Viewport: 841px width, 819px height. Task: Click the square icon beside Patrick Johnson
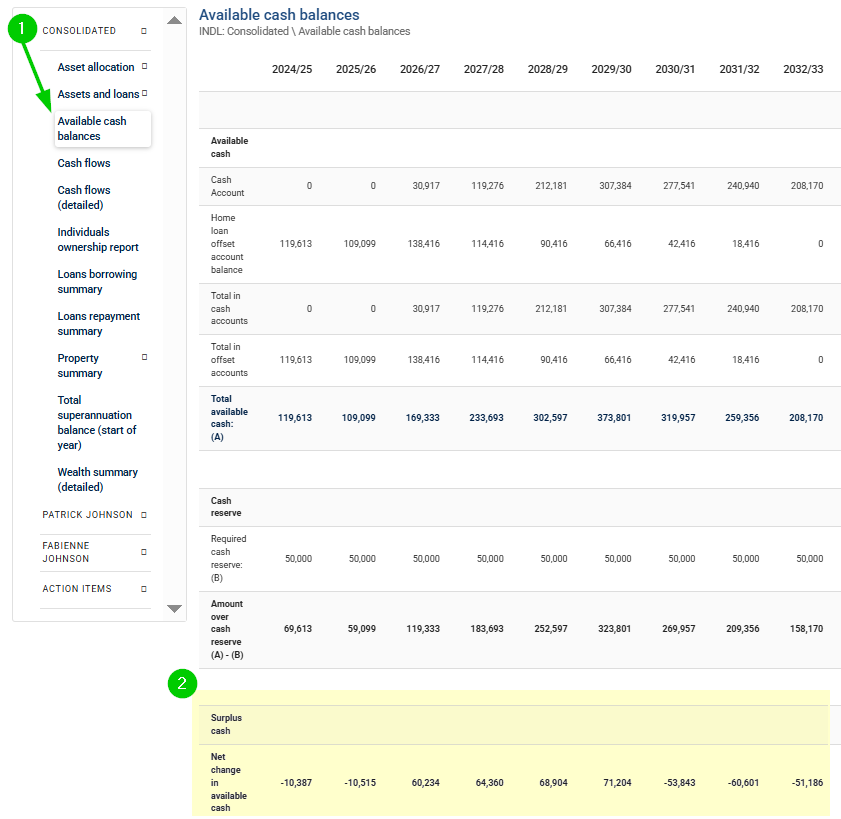tap(144, 515)
